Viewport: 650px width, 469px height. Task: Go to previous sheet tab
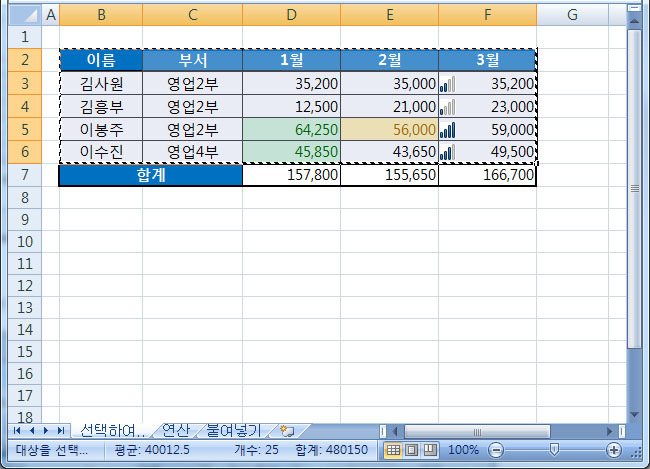tap(32, 431)
